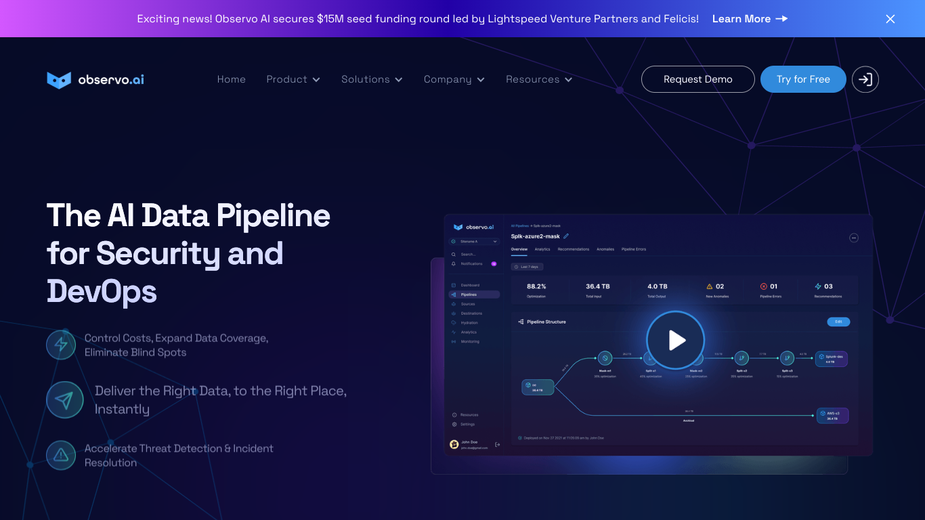Screen dimensions: 925x520
Task: Click the observo.ai fox logo
Action: tap(96, 80)
